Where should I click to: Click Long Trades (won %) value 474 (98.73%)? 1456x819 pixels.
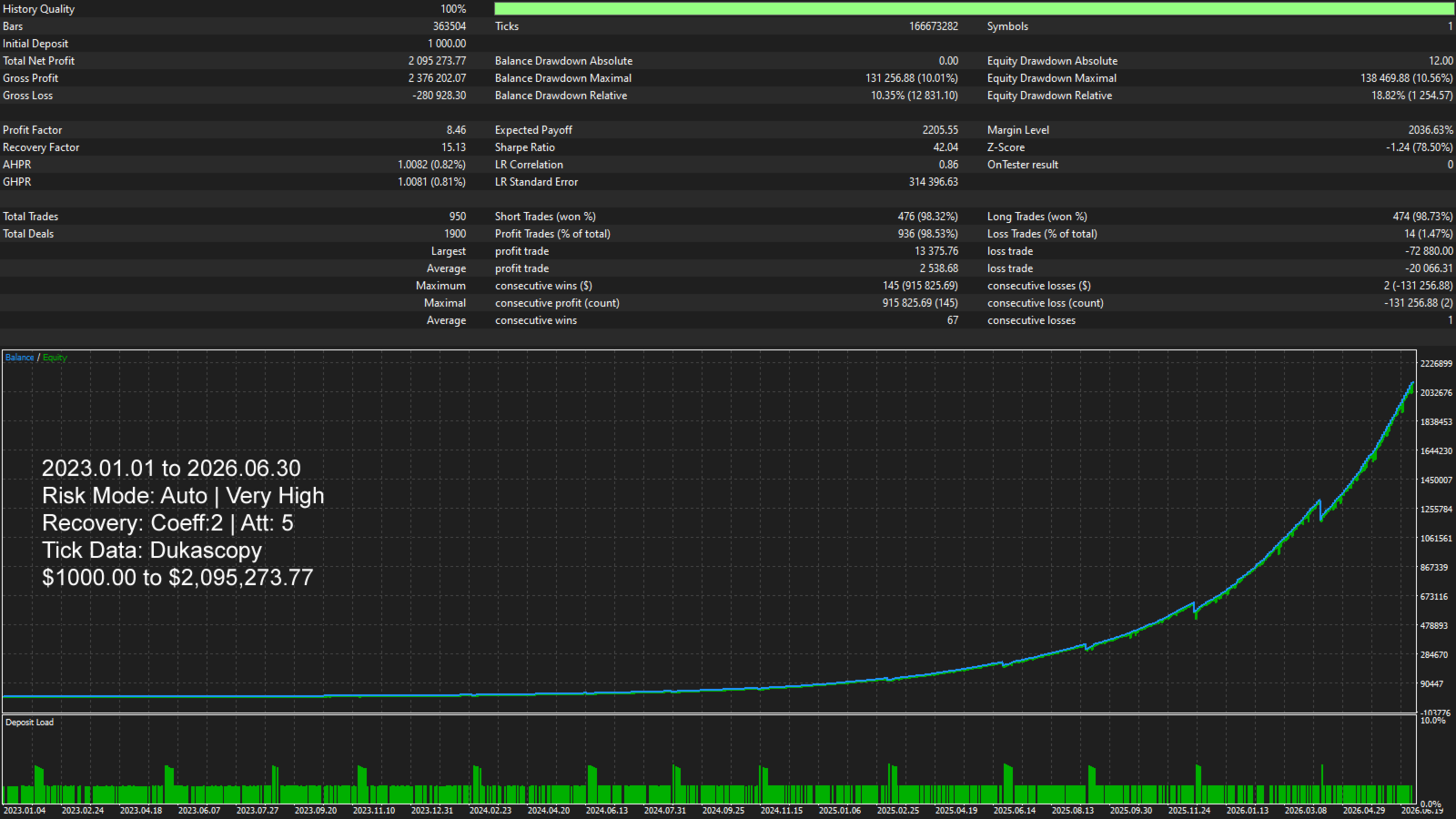coord(1422,217)
